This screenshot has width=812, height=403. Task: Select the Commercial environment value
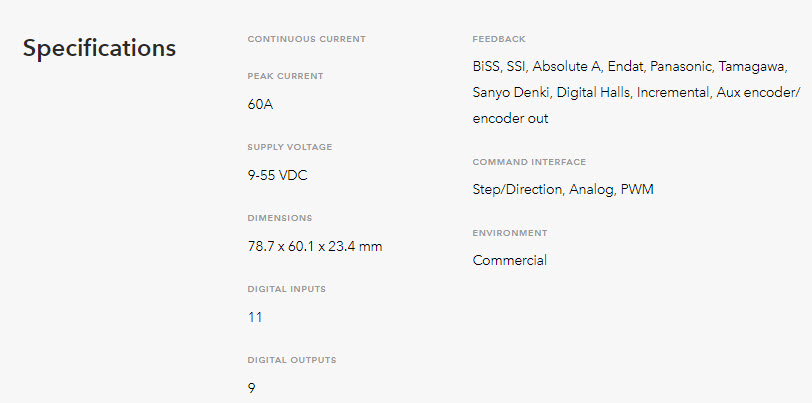(x=510, y=260)
